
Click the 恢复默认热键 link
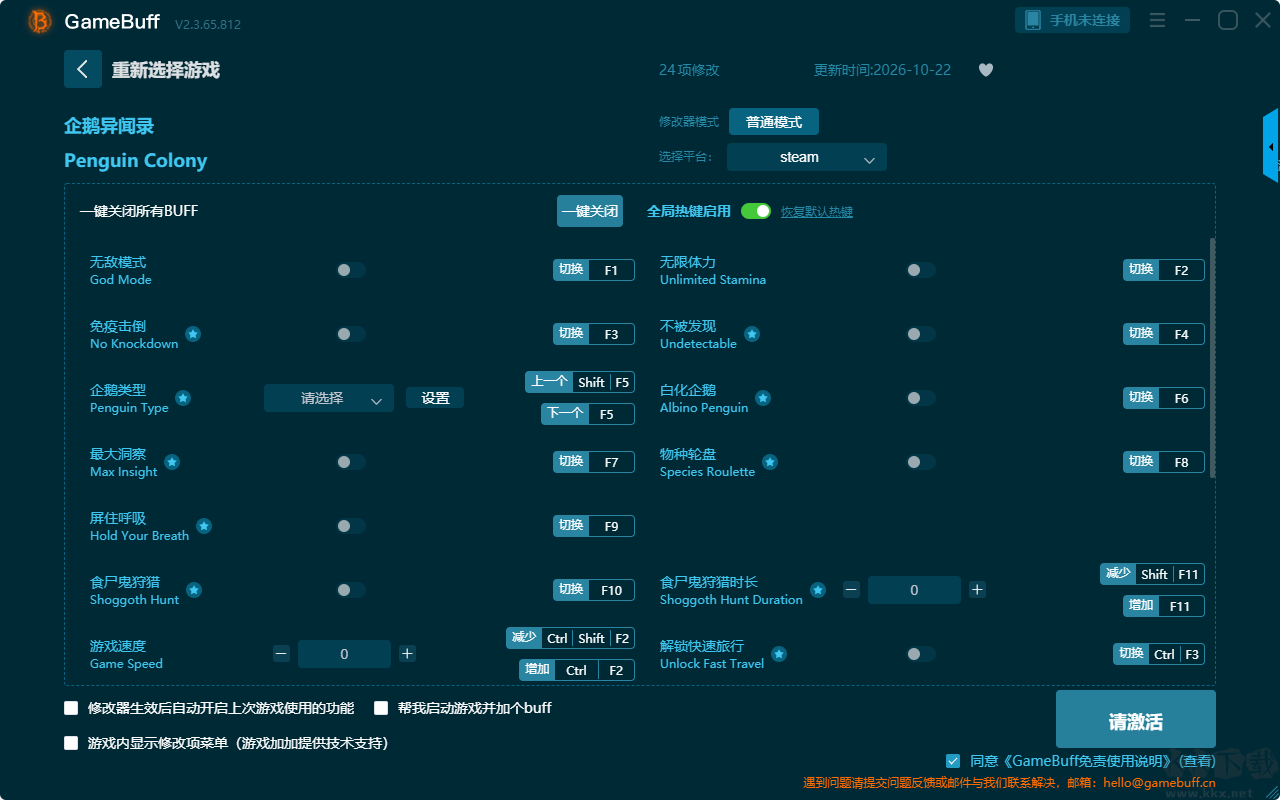pos(817,212)
